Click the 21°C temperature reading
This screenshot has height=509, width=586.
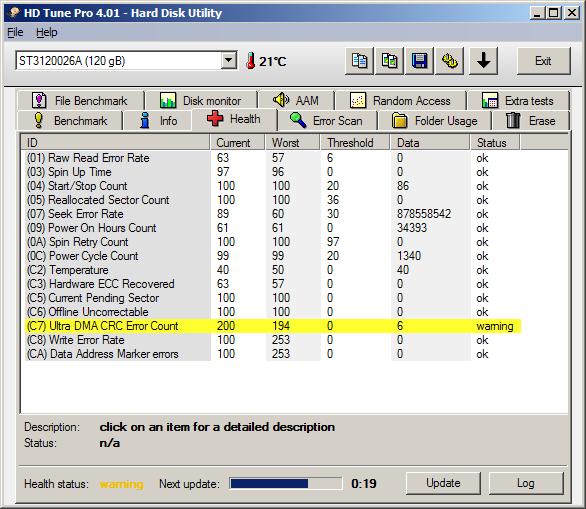tap(272, 61)
